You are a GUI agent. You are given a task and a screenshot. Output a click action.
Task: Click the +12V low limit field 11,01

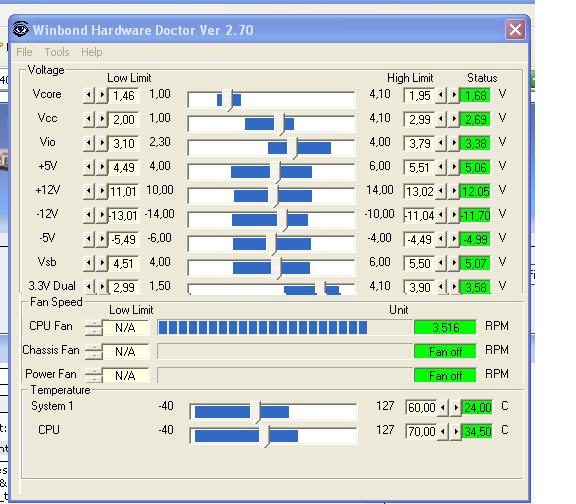point(123,191)
